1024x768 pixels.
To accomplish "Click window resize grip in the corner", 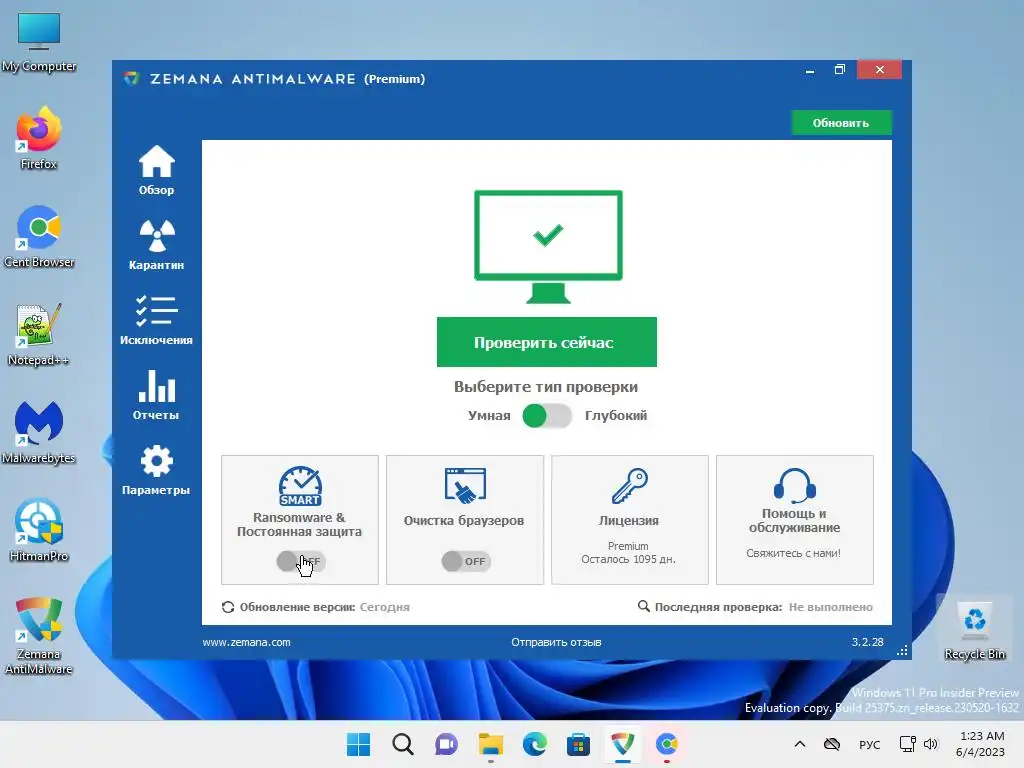I will point(903,650).
